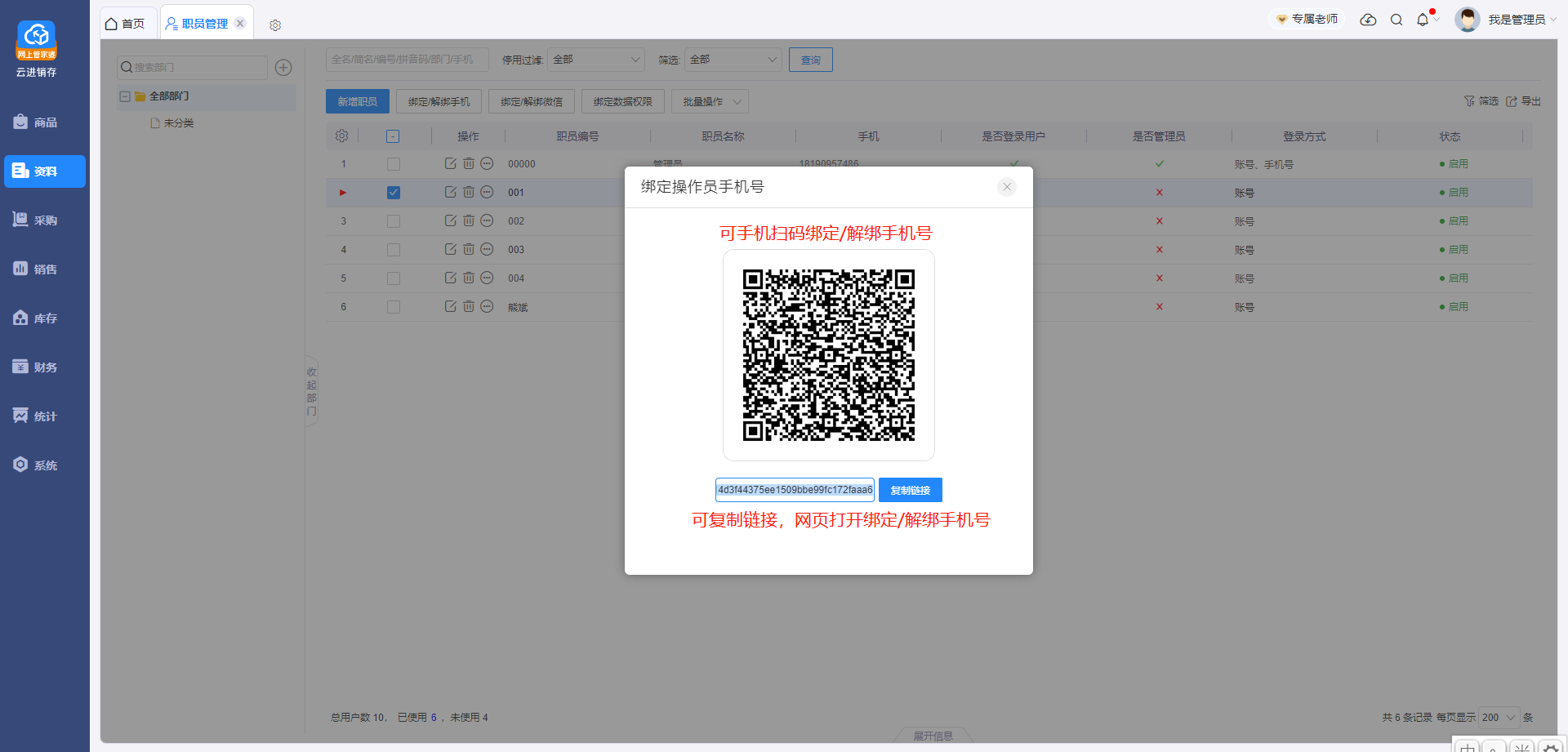The height and width of the screenshot is (752, 1568).
Task: Select the link text field in dialog
Action: 795,490
